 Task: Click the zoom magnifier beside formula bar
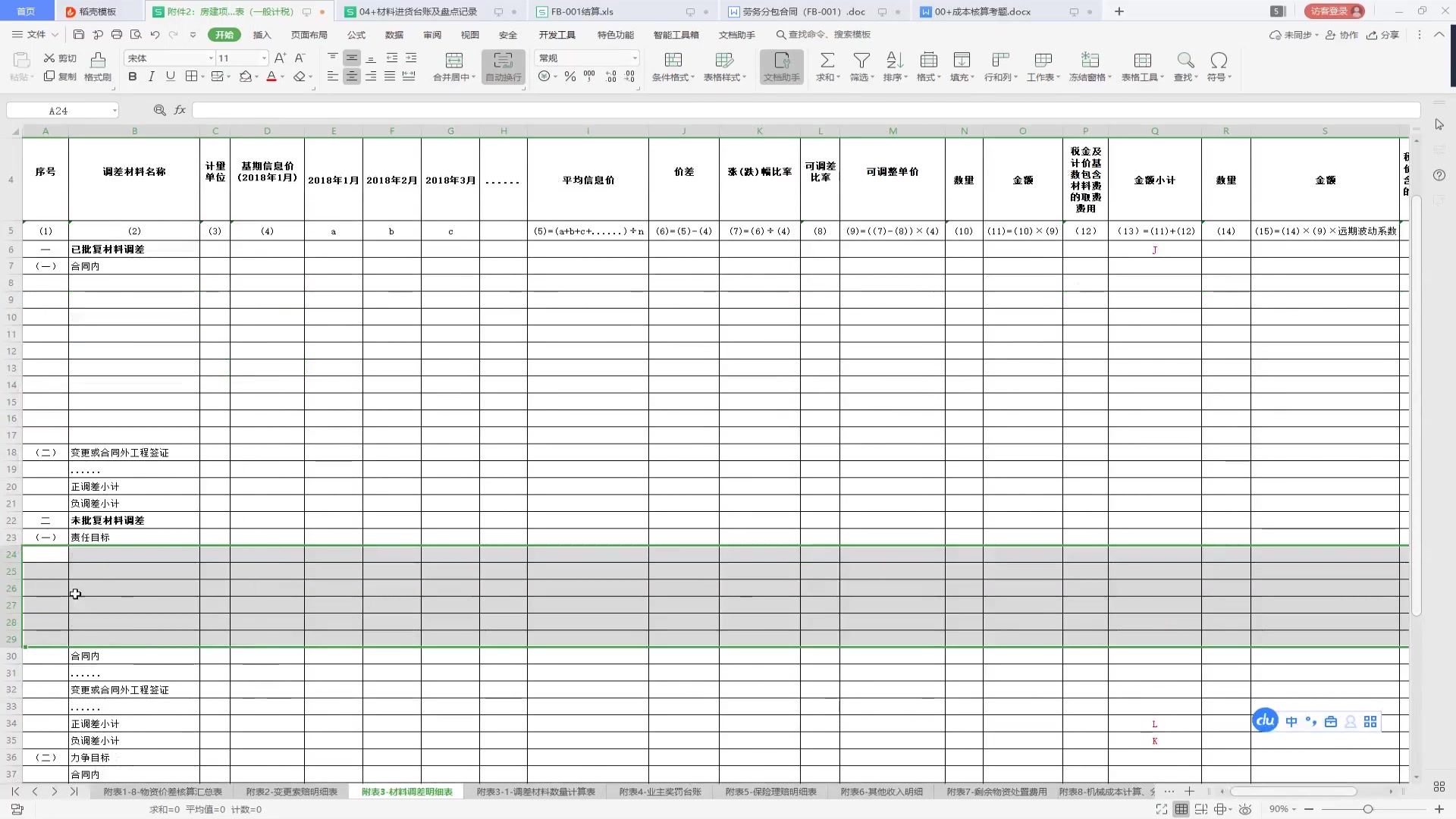160,110
